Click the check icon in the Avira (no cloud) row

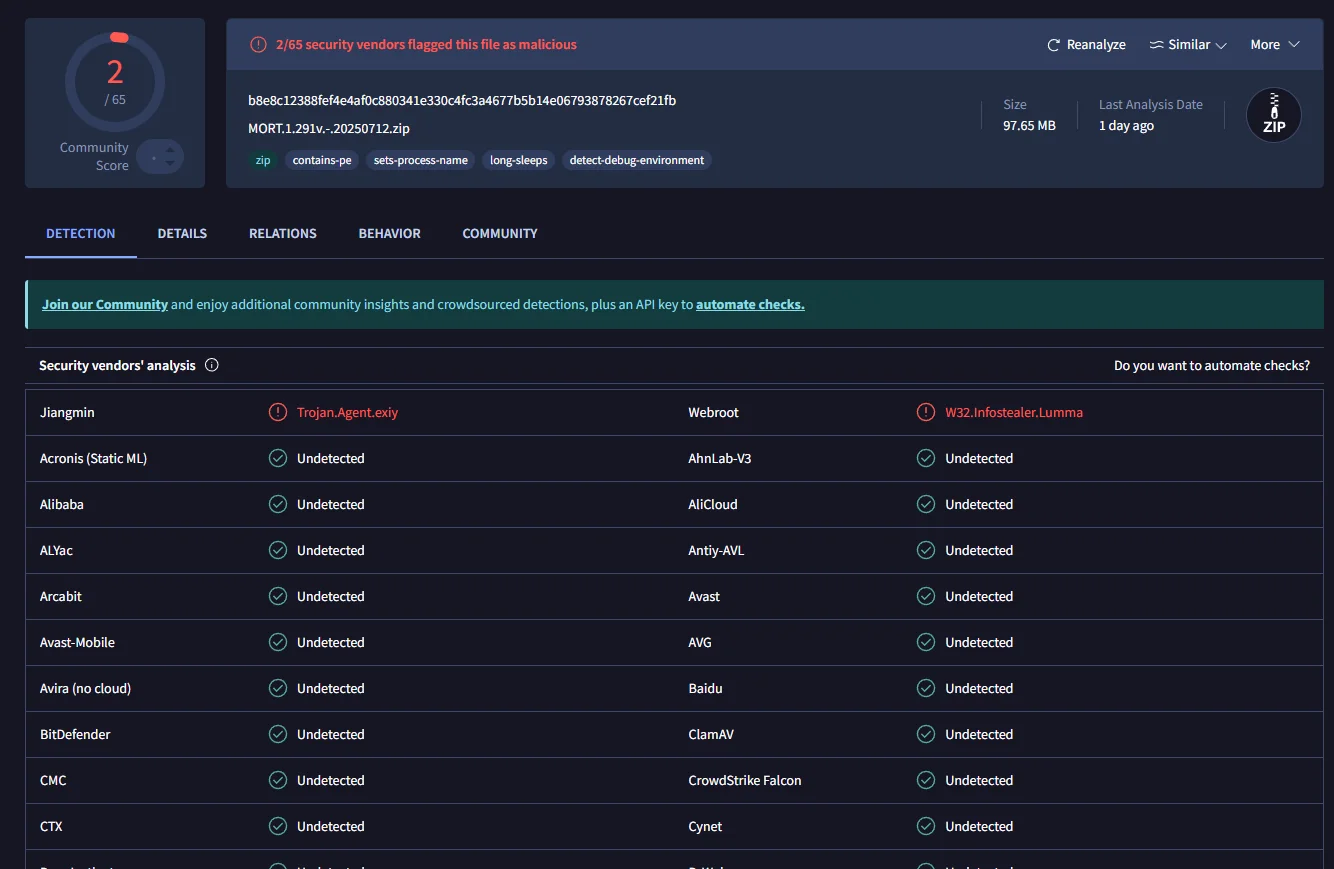(x=278, y=688)
